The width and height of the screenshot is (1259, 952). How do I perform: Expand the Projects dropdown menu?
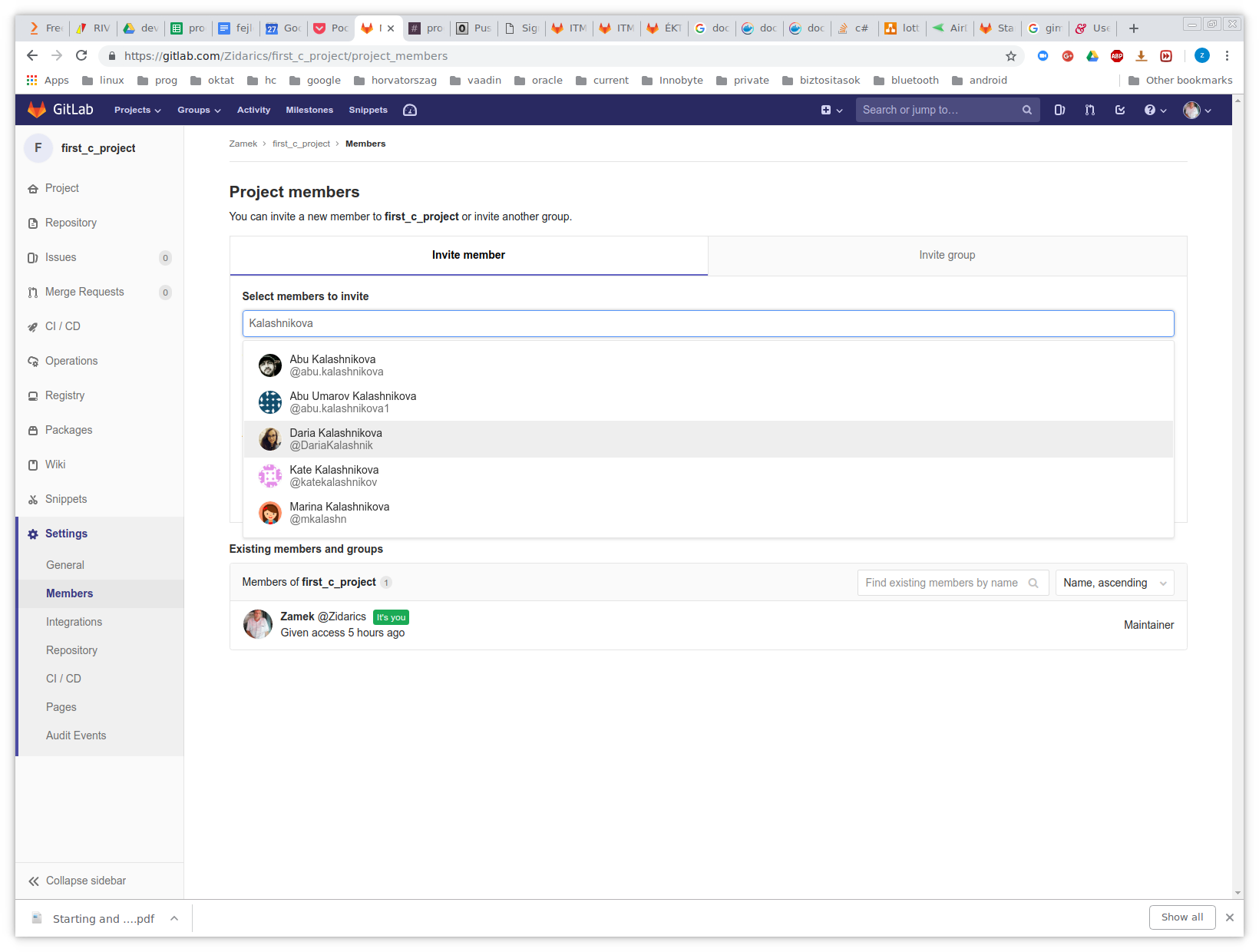tap(137, 110)
